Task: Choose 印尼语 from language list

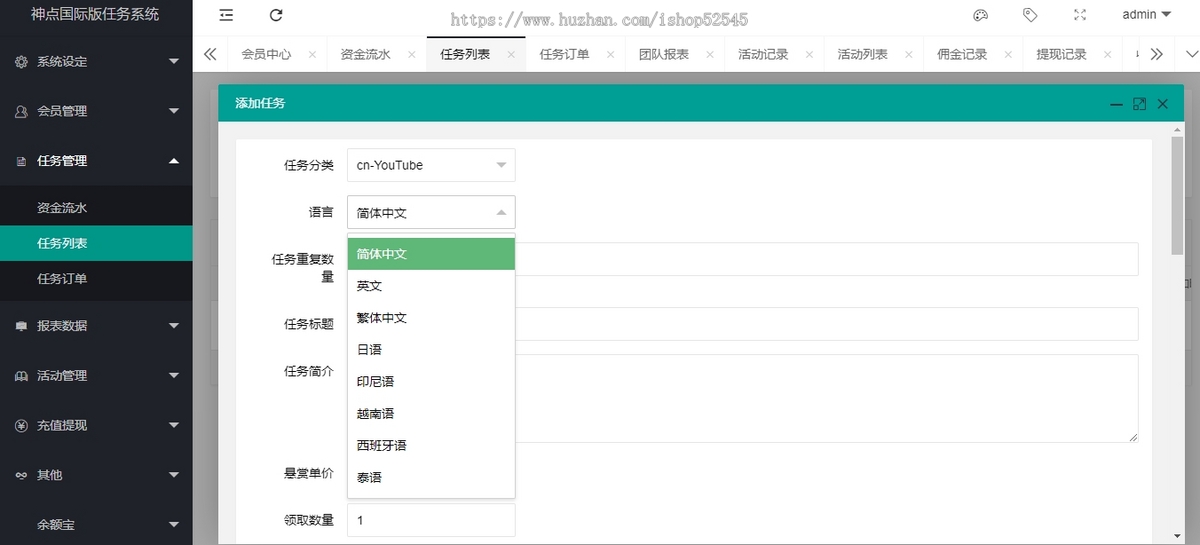Action: [431, 382]
